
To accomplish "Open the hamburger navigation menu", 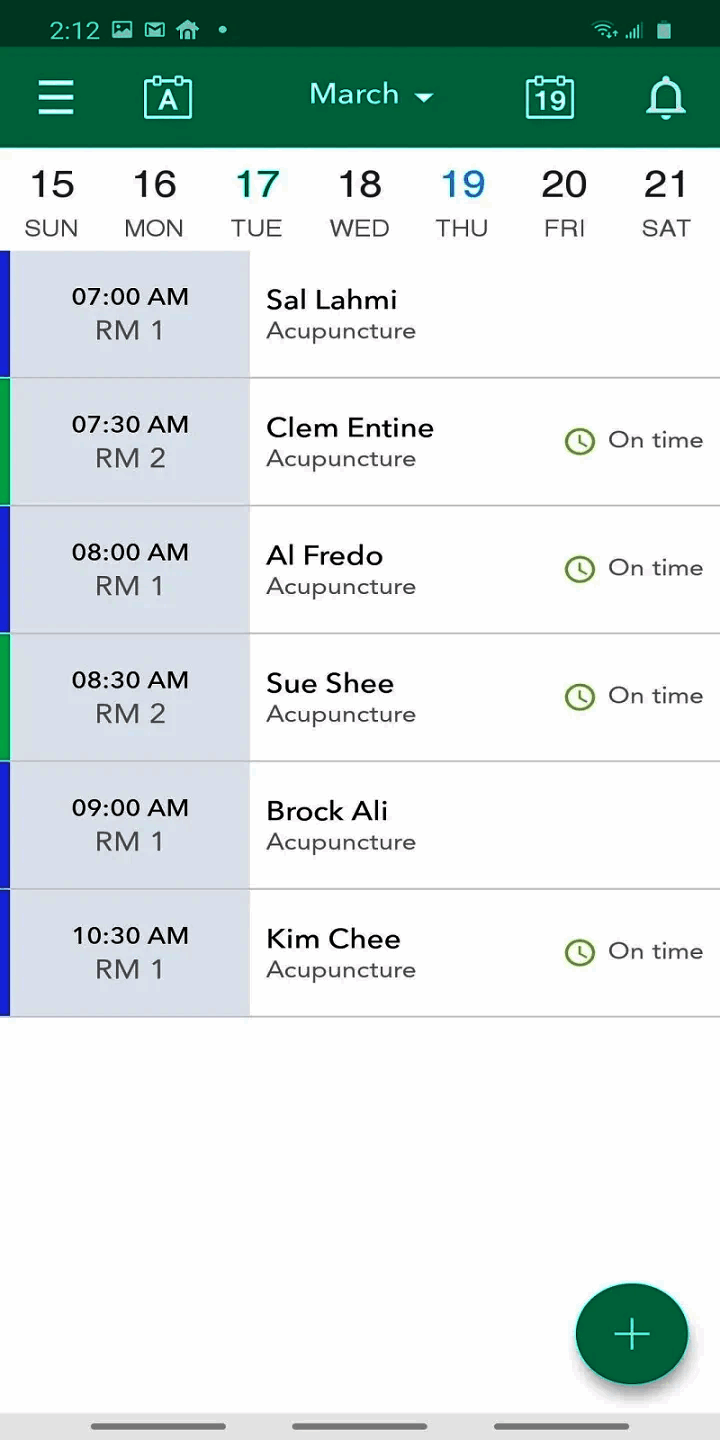I will (x=56, y=97).
